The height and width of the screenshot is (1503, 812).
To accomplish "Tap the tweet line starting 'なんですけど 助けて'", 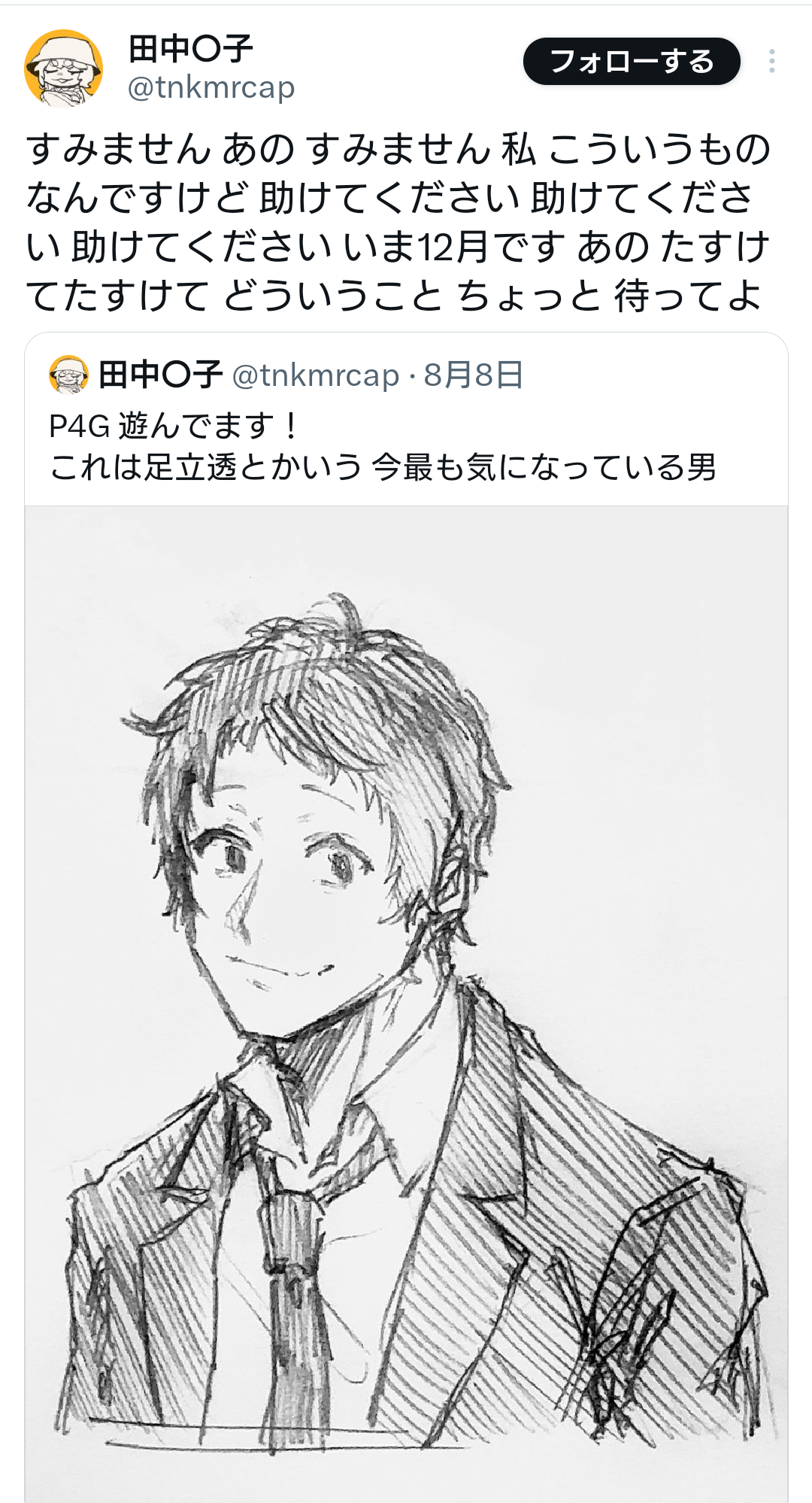I will (389, 197).
